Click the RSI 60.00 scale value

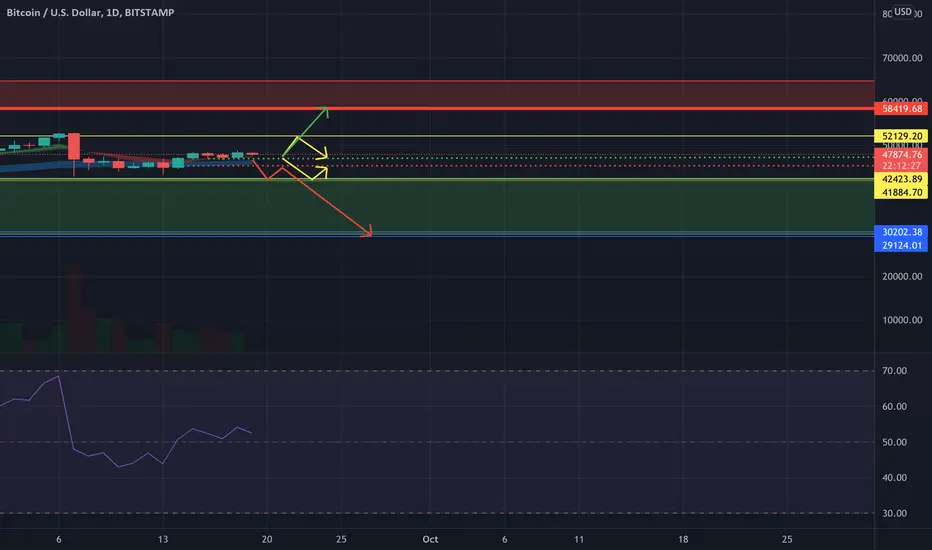tap(895, 407)
